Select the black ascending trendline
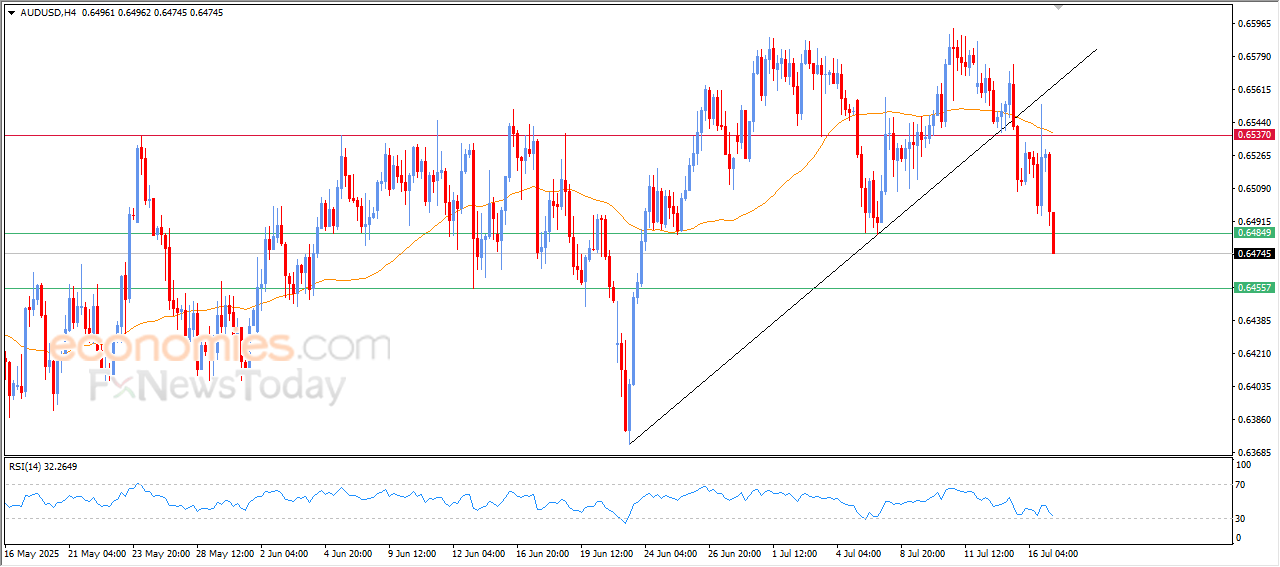This screenshot has height=567, width=1280. [864, 246]
